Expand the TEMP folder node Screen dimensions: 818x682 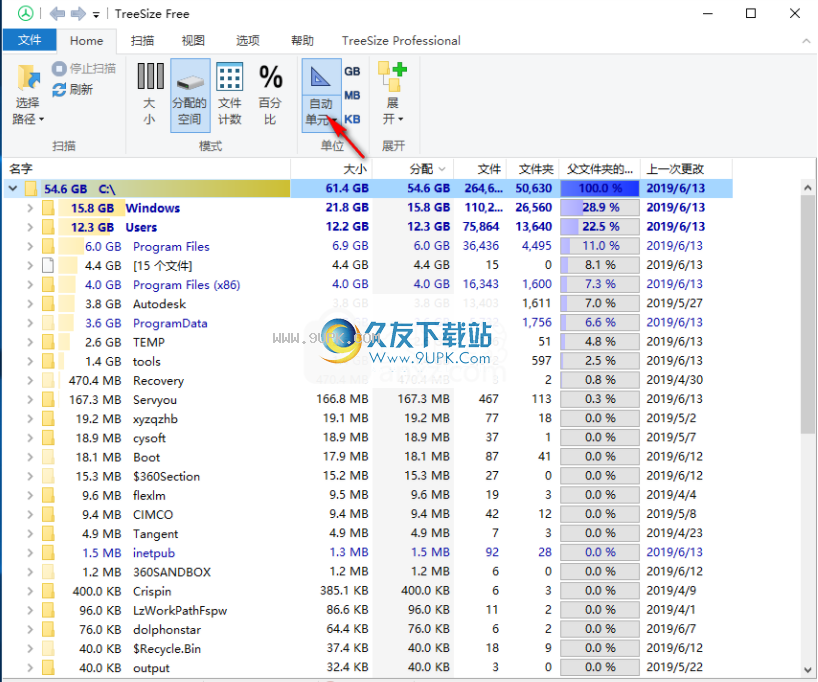[30, 342]
